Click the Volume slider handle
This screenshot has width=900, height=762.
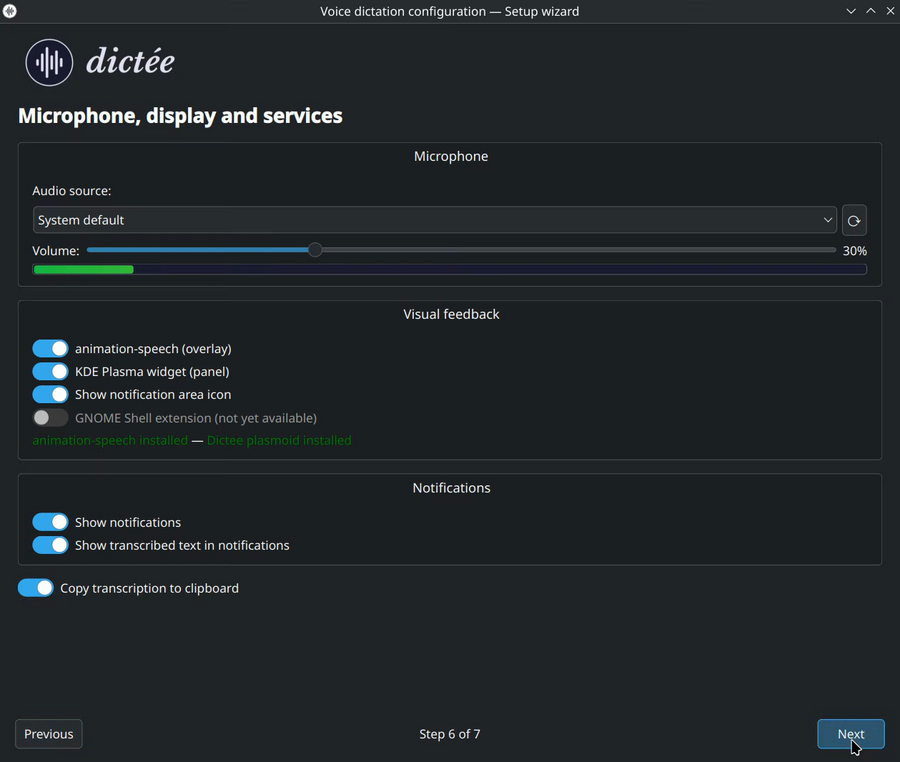[315, 250]
